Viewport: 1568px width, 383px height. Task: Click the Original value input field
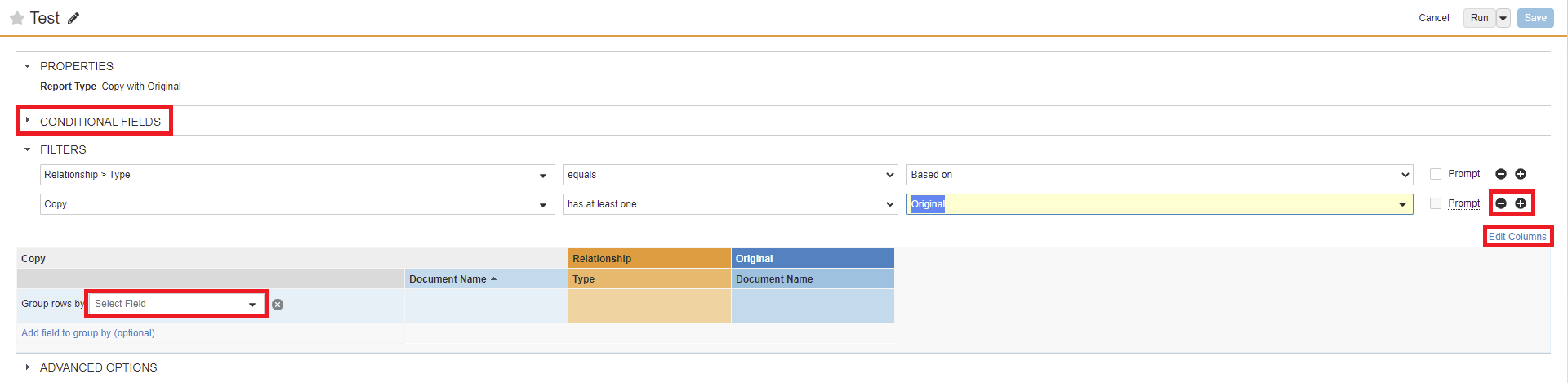(1151, 204)
